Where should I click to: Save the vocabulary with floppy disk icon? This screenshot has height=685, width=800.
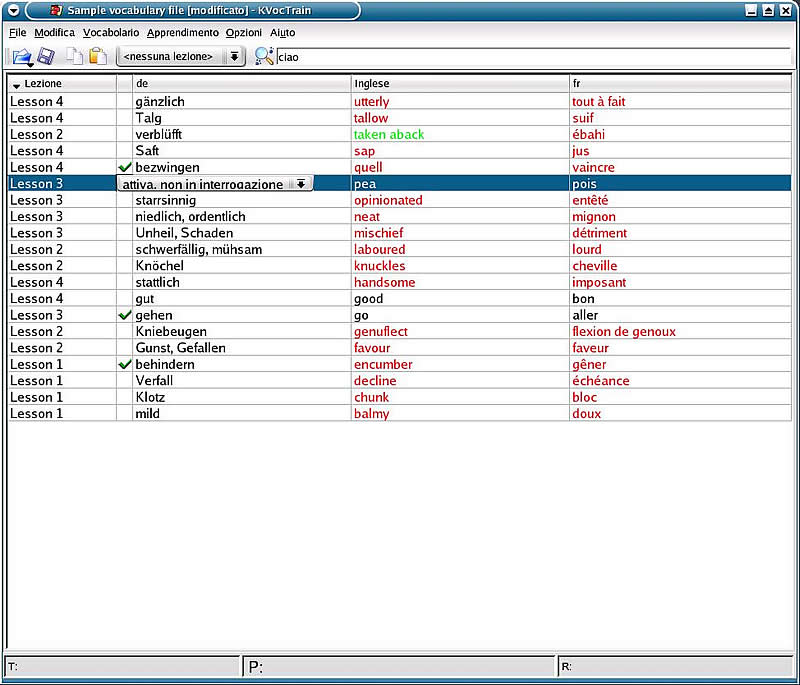[x=46, y=56]
